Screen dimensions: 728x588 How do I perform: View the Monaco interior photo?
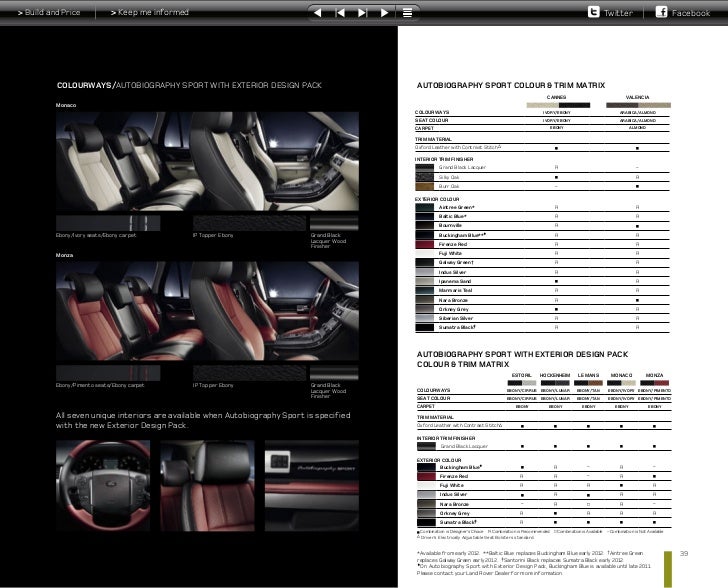point(207,161)
